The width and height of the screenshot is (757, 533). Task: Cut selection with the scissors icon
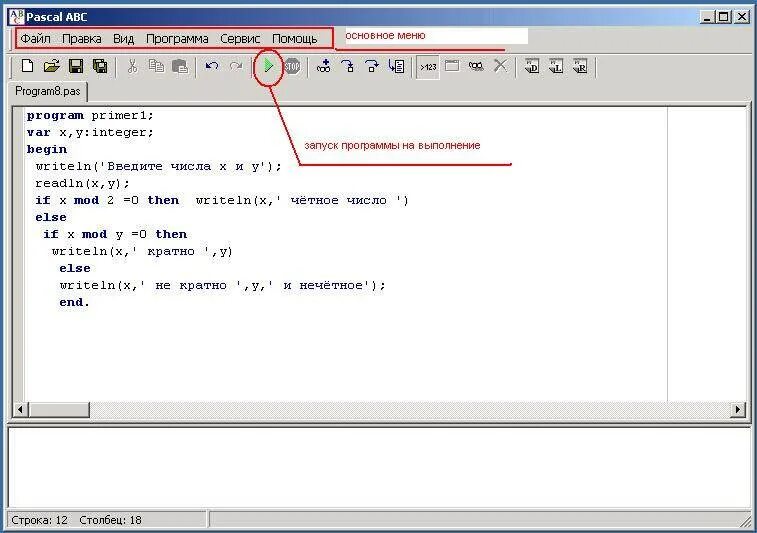point(132,66)
